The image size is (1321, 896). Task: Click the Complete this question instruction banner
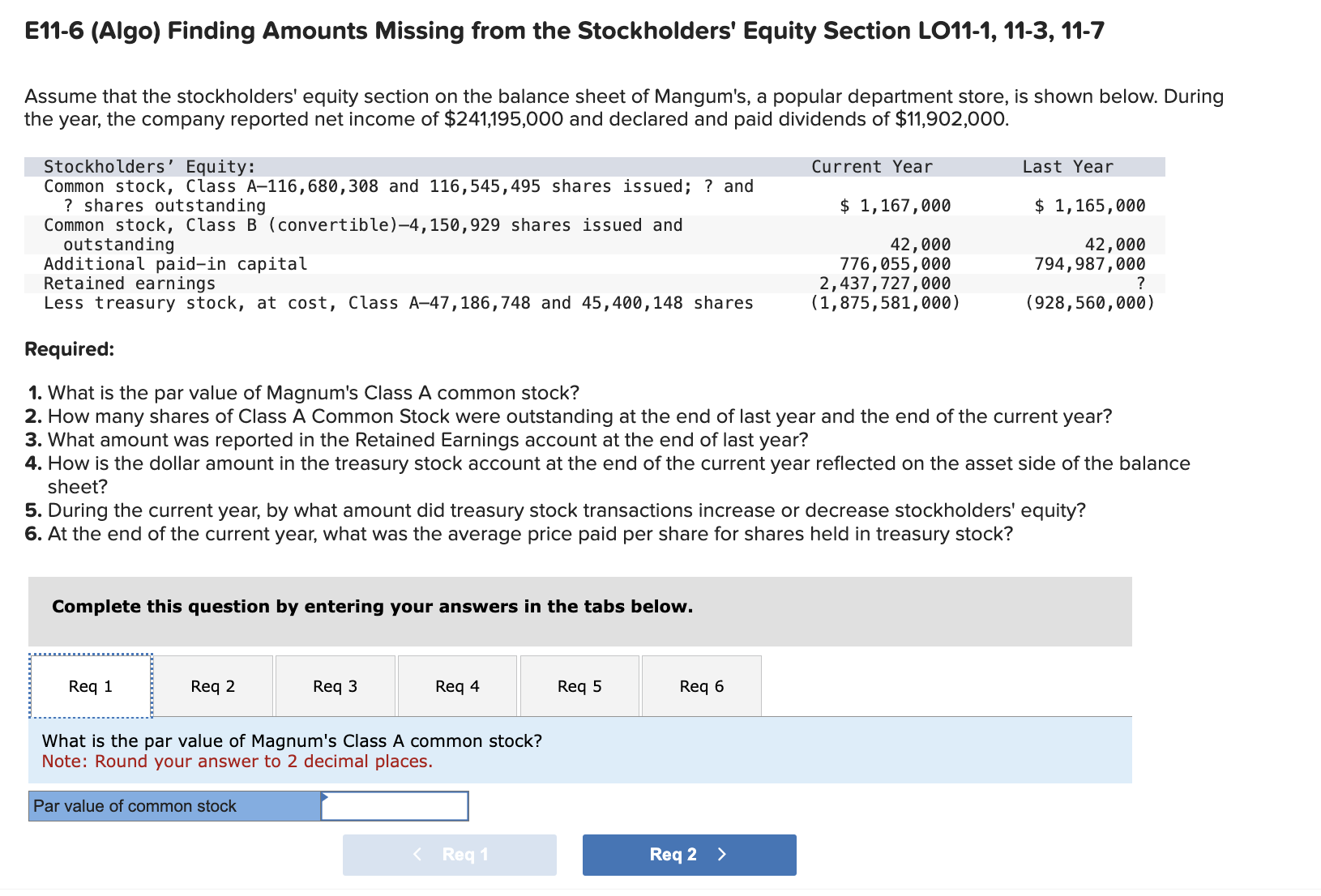[x=372, y=606]
